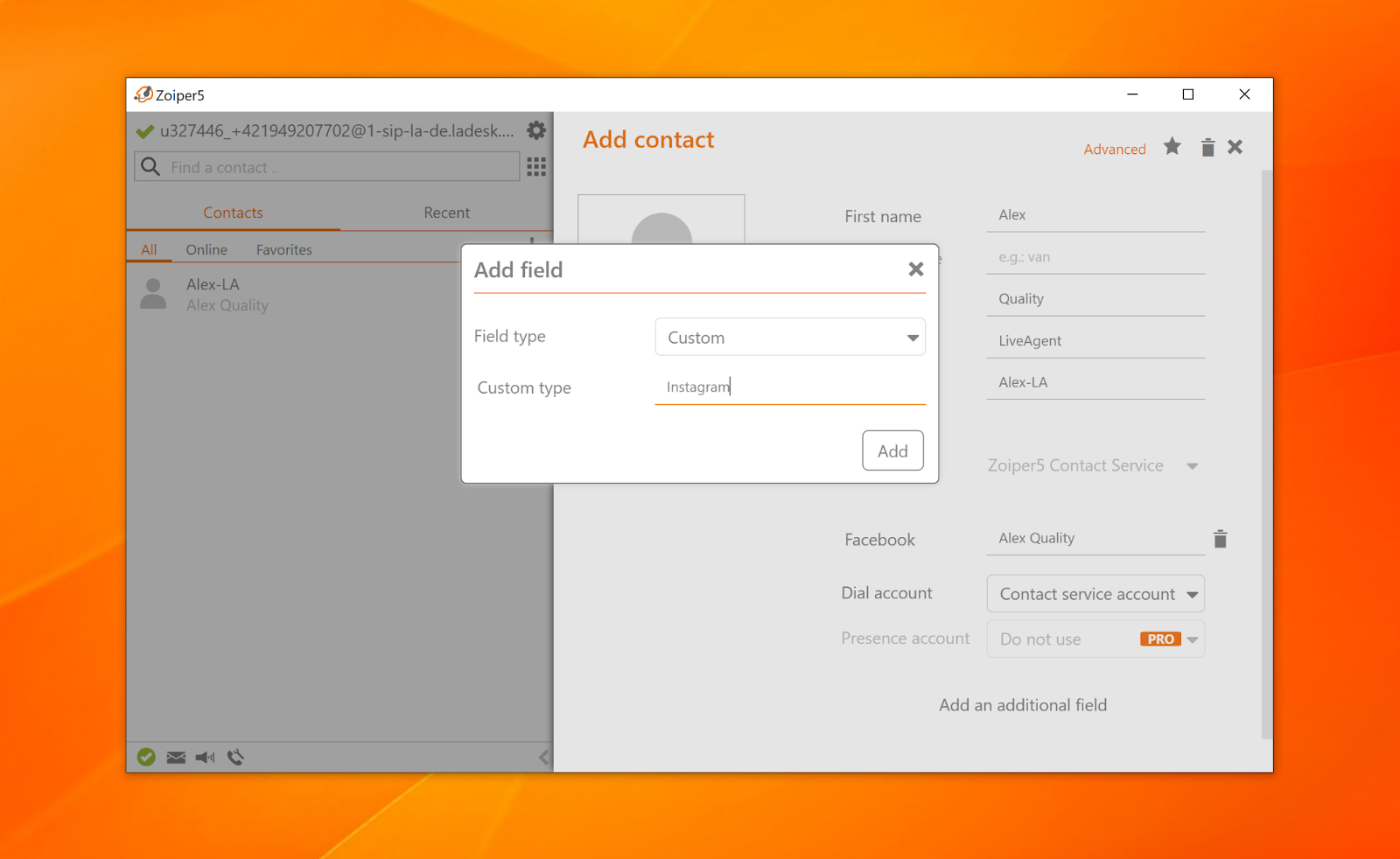Viewport: 1400px width, 859px height.
Task: Open the dialpad grid icon
Action: [x=536, y=167]
